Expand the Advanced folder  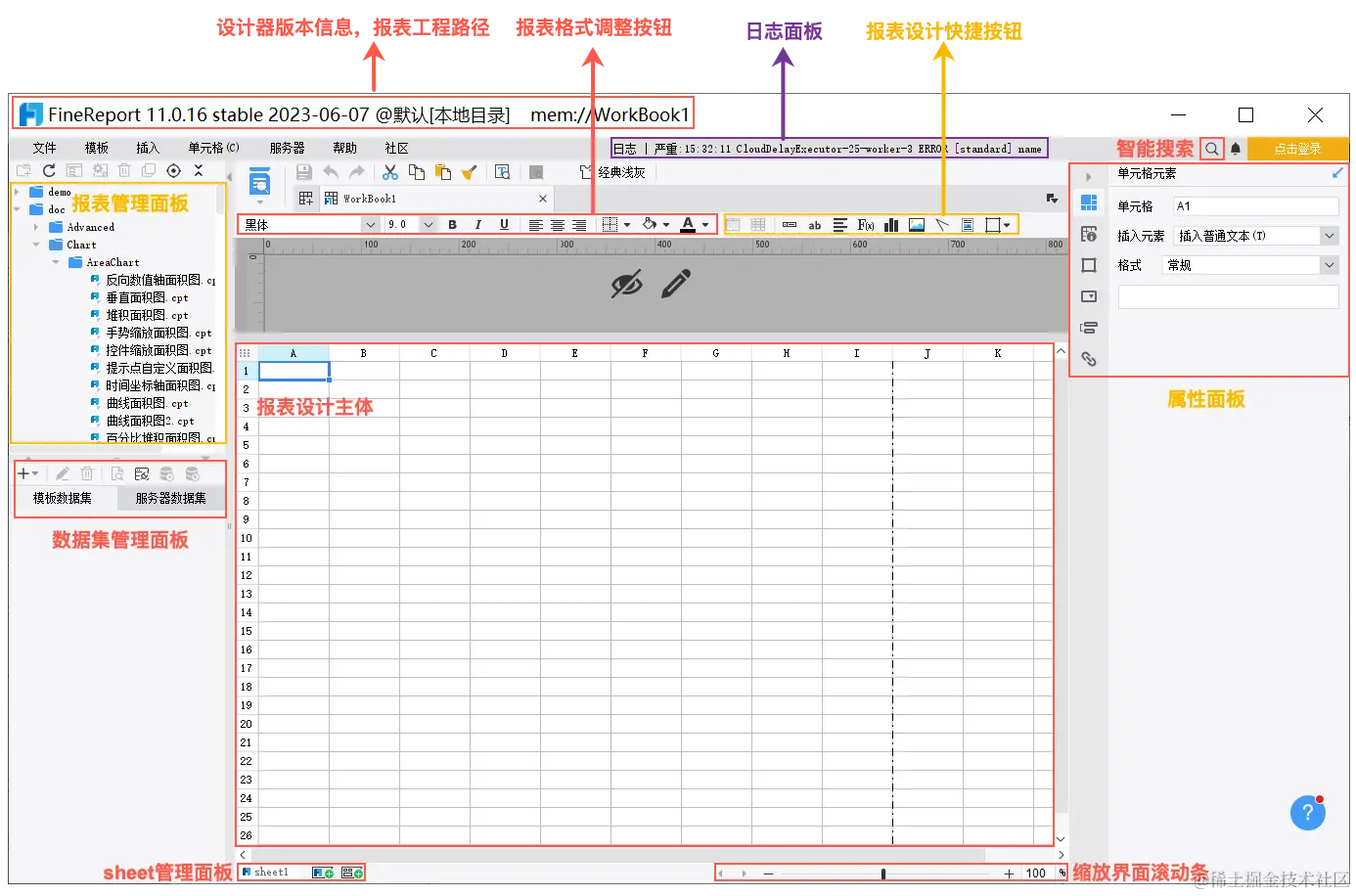coord(36,227)
